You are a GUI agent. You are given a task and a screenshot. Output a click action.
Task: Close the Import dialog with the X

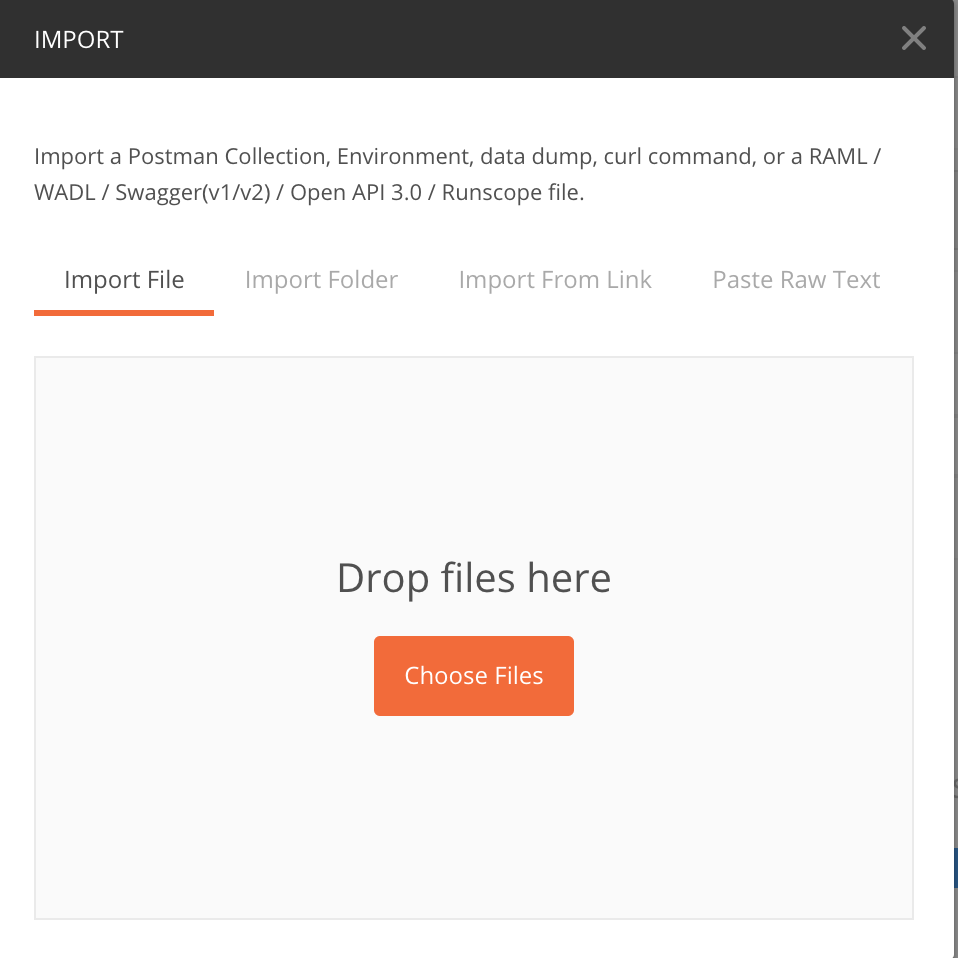pyautogui.click(x=913, y=39)
